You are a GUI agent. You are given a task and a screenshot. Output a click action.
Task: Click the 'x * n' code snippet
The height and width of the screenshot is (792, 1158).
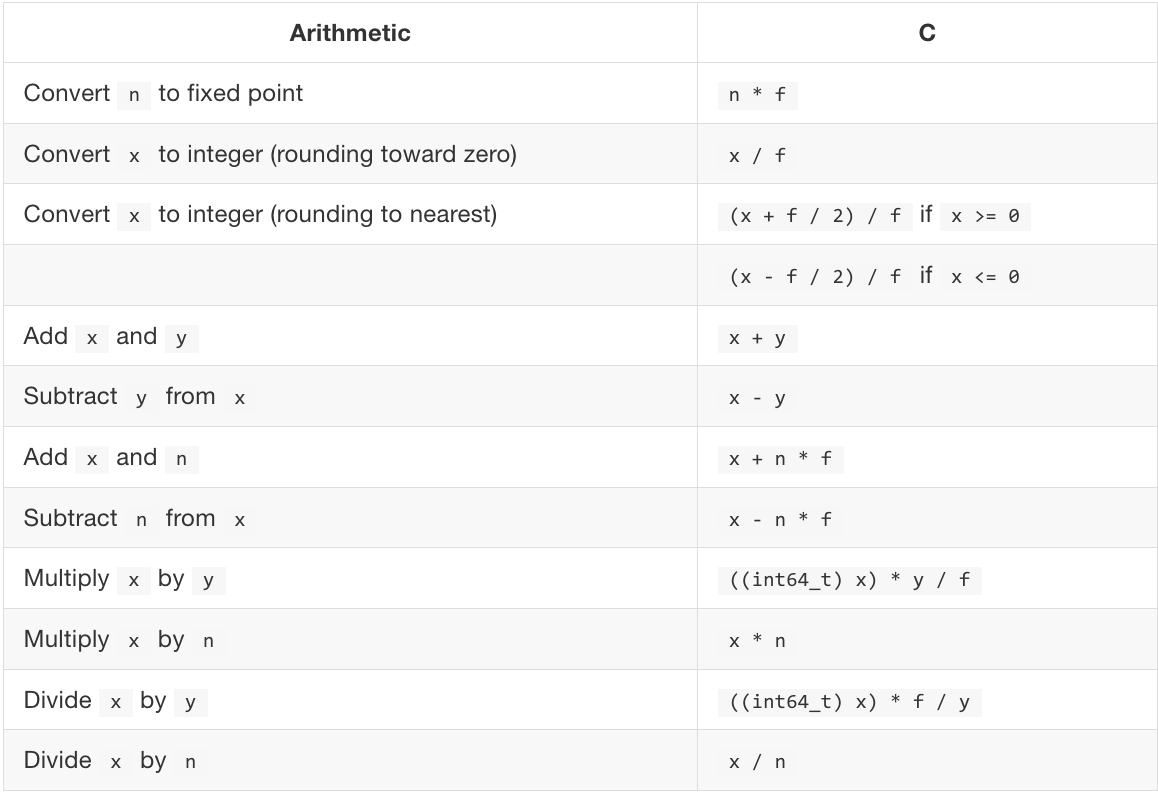pyautogui.click(x=757, y=641)
